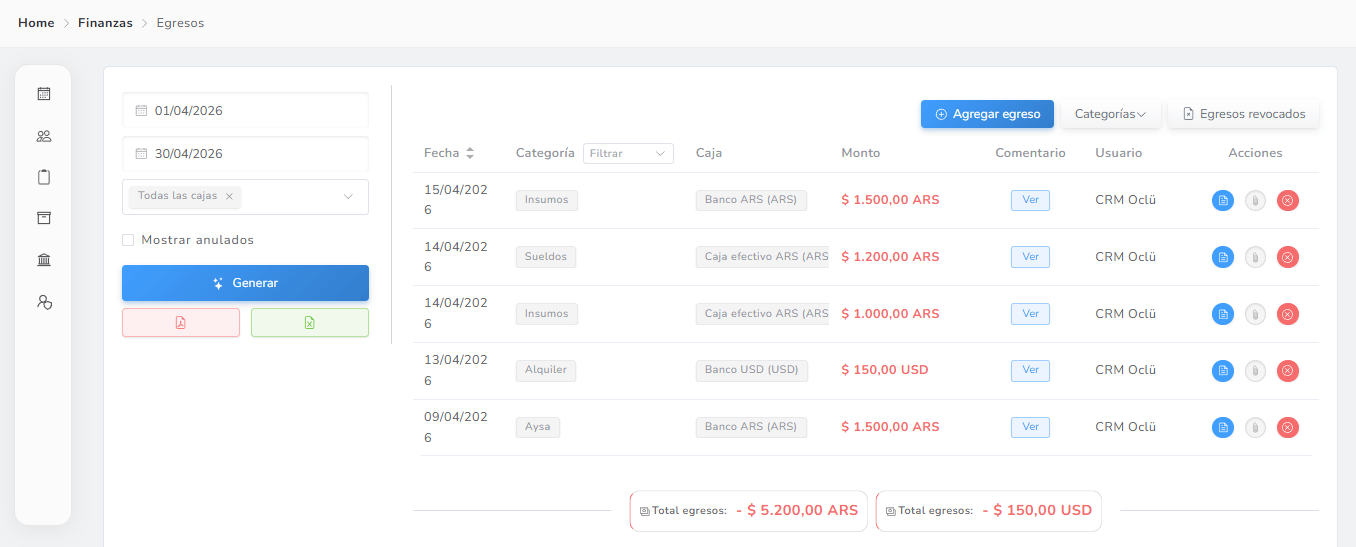
Task: View detail document of Aysa expense
Action: [x=1223, y=427]
